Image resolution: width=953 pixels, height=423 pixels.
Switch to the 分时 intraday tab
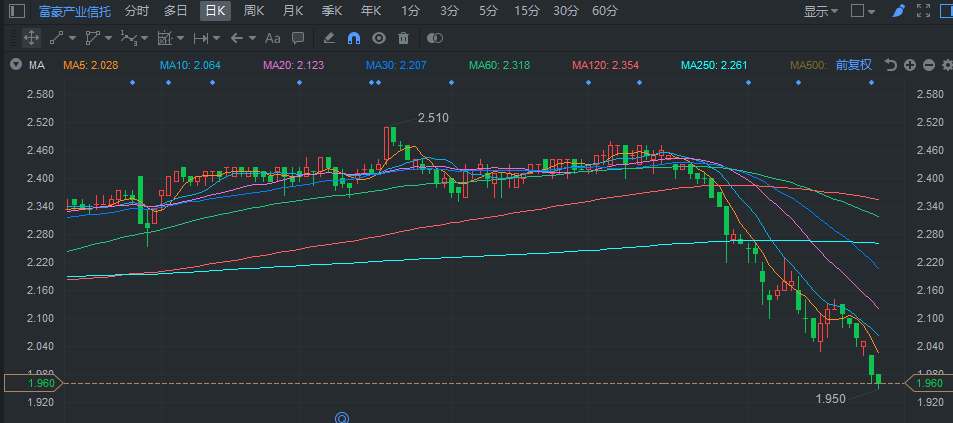point(137,11)
